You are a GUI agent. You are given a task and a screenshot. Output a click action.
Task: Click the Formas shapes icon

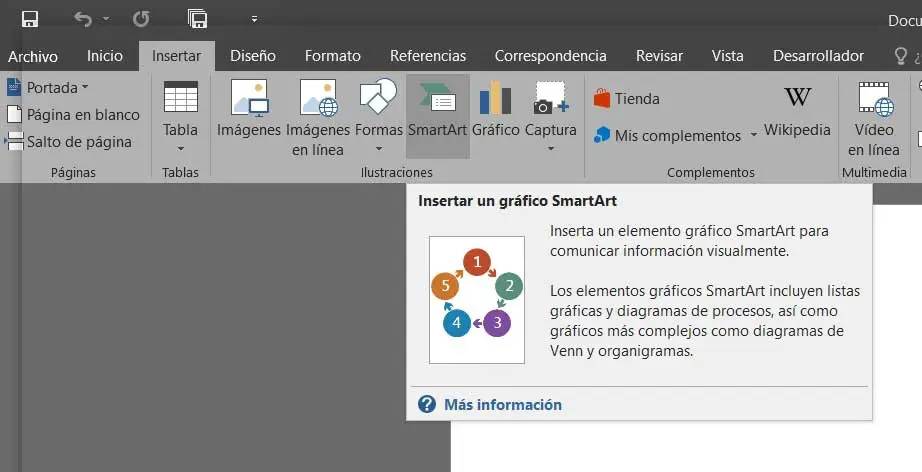(x=379, y=96)
